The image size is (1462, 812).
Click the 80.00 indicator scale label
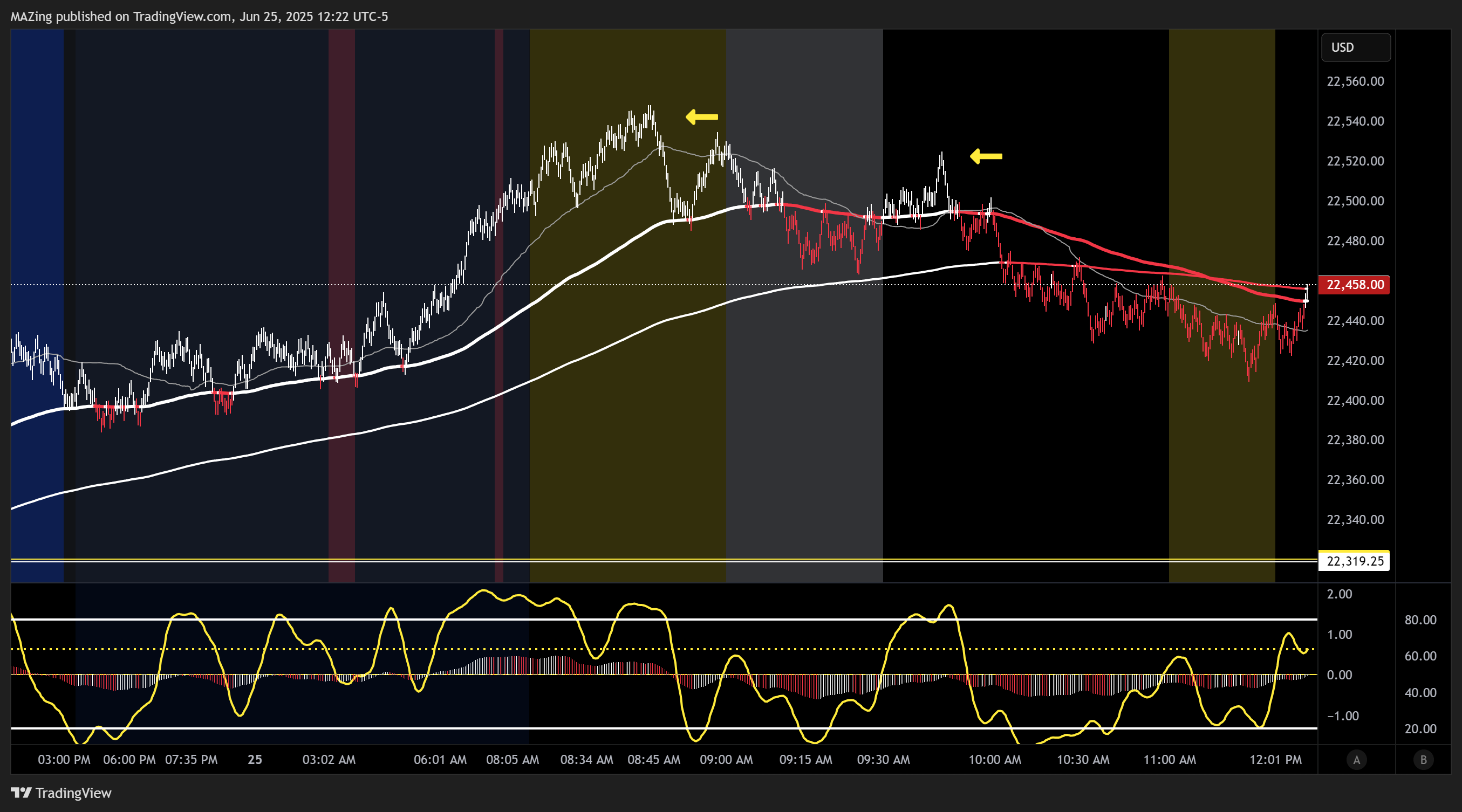coord(1420,621)
